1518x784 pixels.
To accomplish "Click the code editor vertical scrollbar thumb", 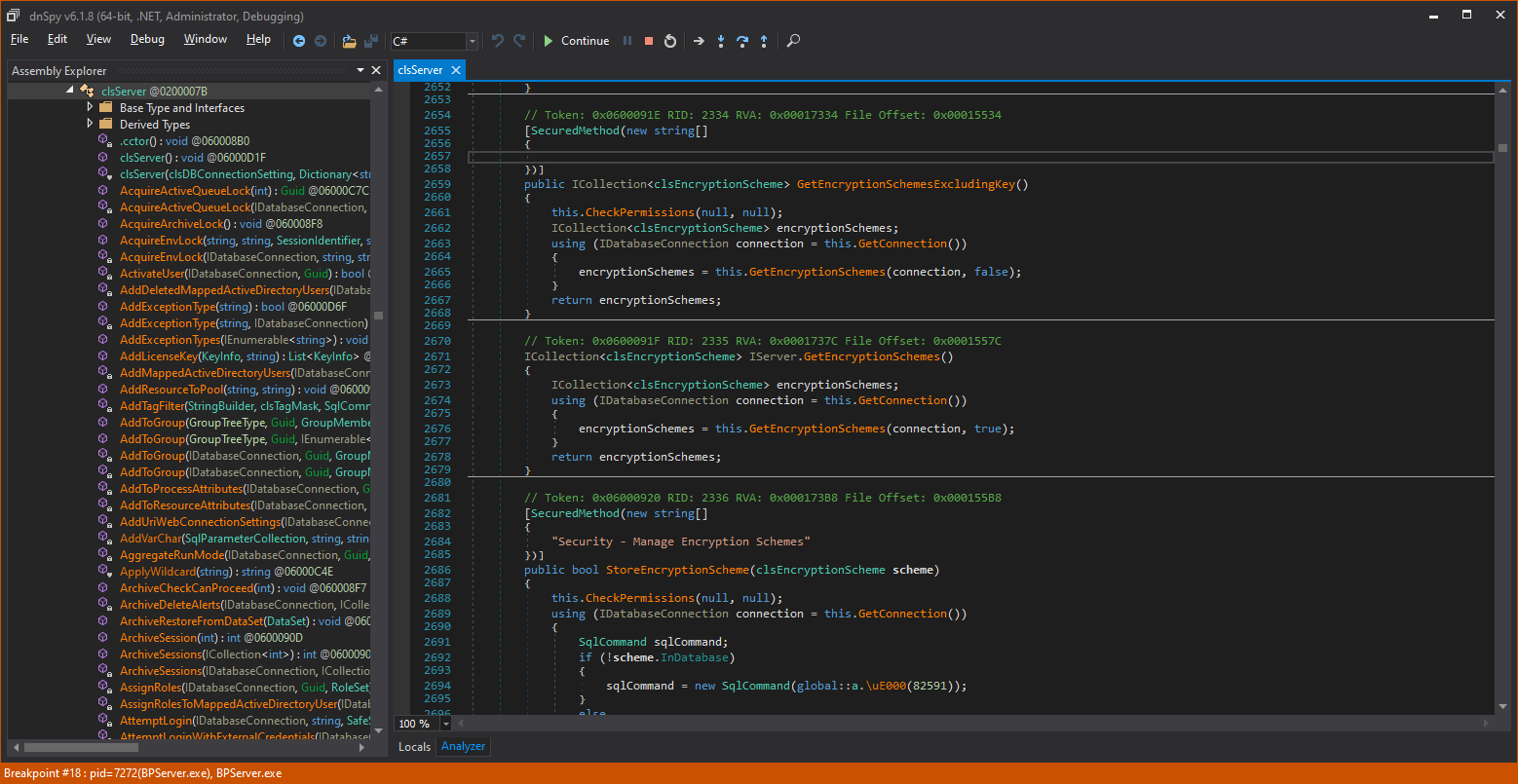I will point(1502,148).
